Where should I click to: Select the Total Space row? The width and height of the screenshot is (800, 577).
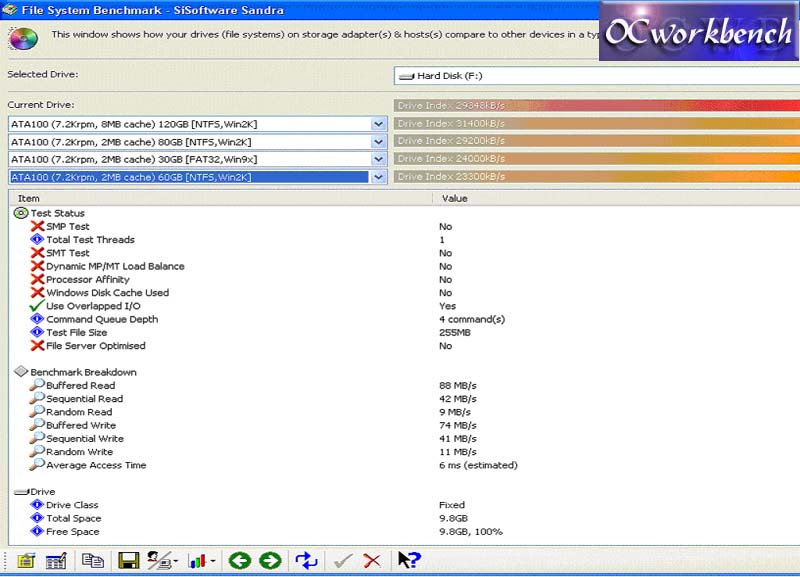click(404, 518)
